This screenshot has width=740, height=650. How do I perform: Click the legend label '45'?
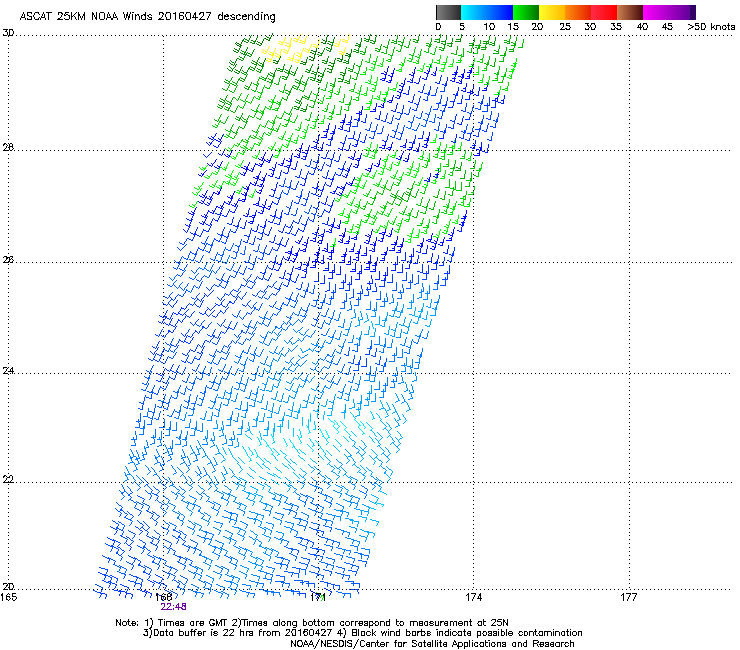[667, 26]
